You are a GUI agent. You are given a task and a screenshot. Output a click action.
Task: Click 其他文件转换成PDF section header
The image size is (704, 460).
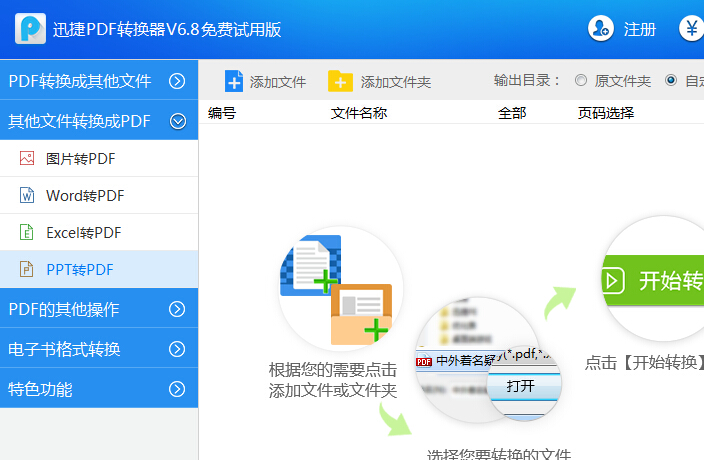point(99,121)
